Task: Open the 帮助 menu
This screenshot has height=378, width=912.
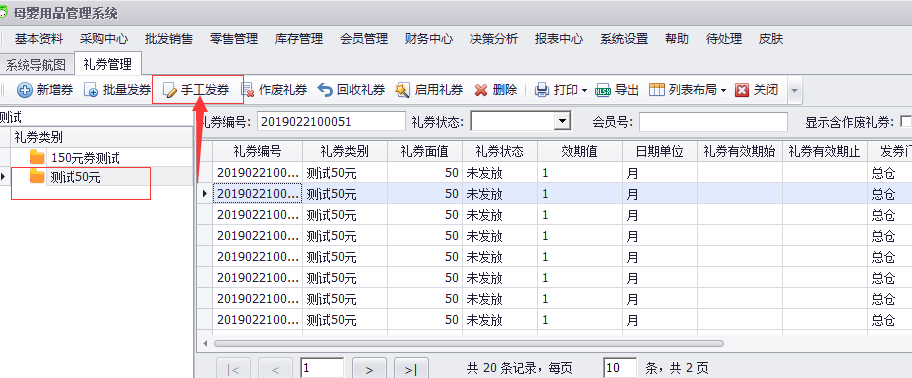Action: tap(677, 39)
